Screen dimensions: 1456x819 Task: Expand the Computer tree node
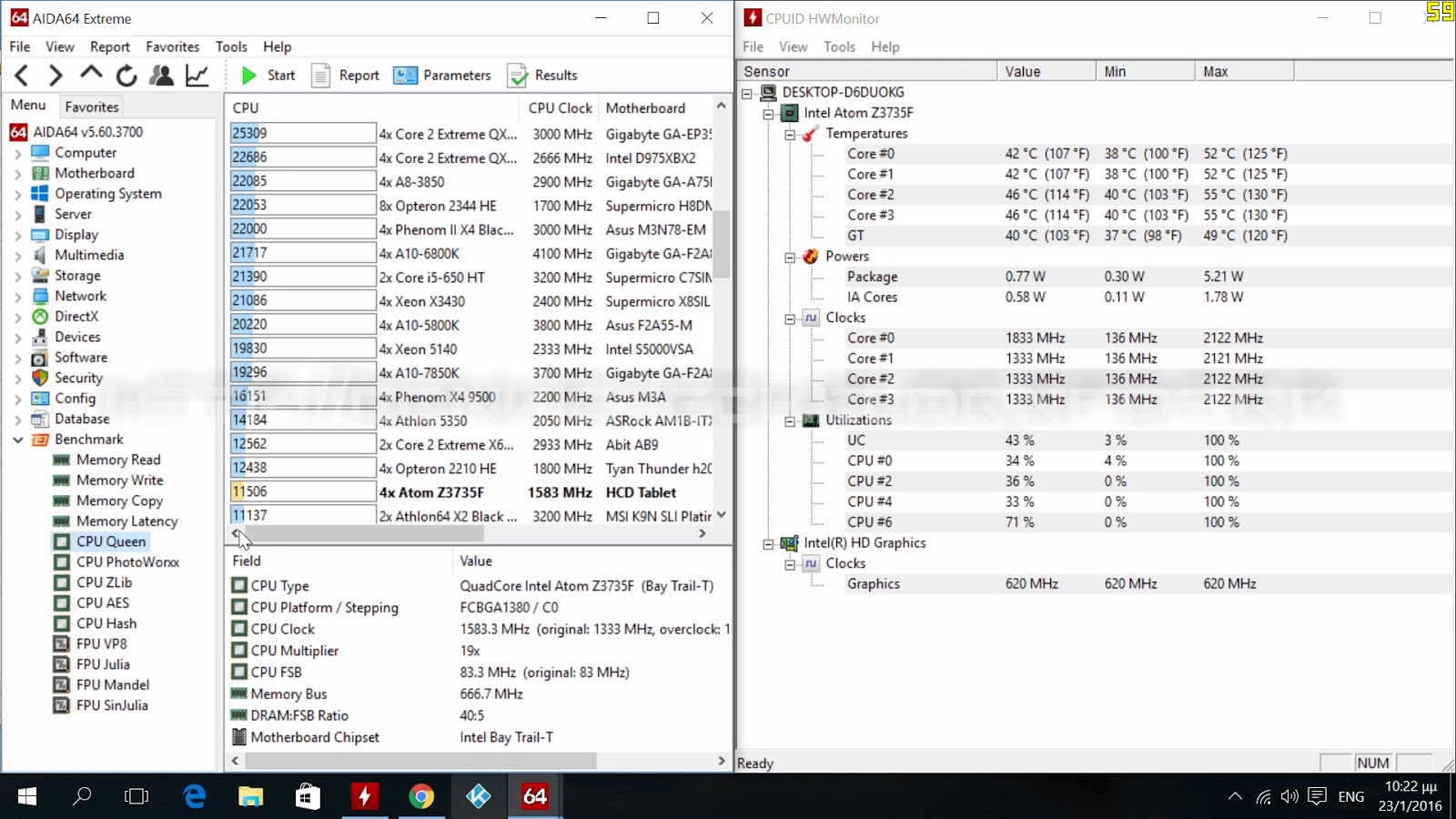click(17, 154)
